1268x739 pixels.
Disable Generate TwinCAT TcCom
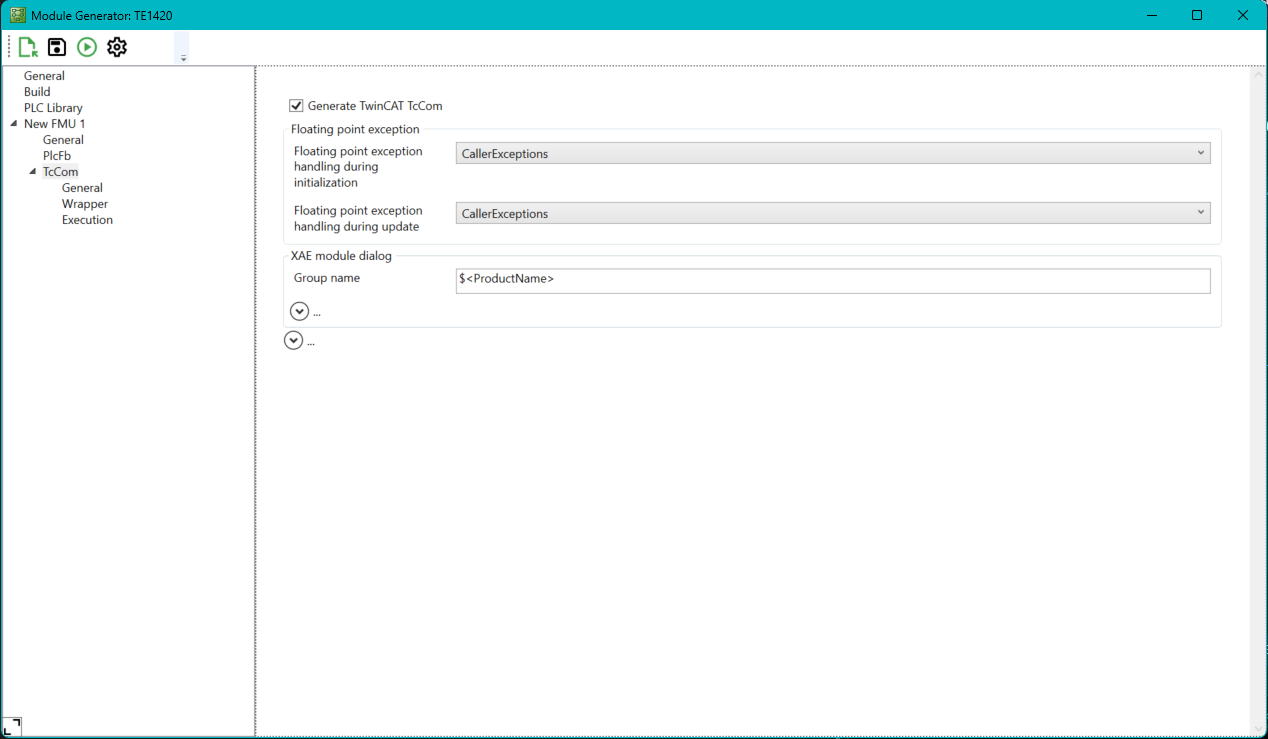click(296, 105)
